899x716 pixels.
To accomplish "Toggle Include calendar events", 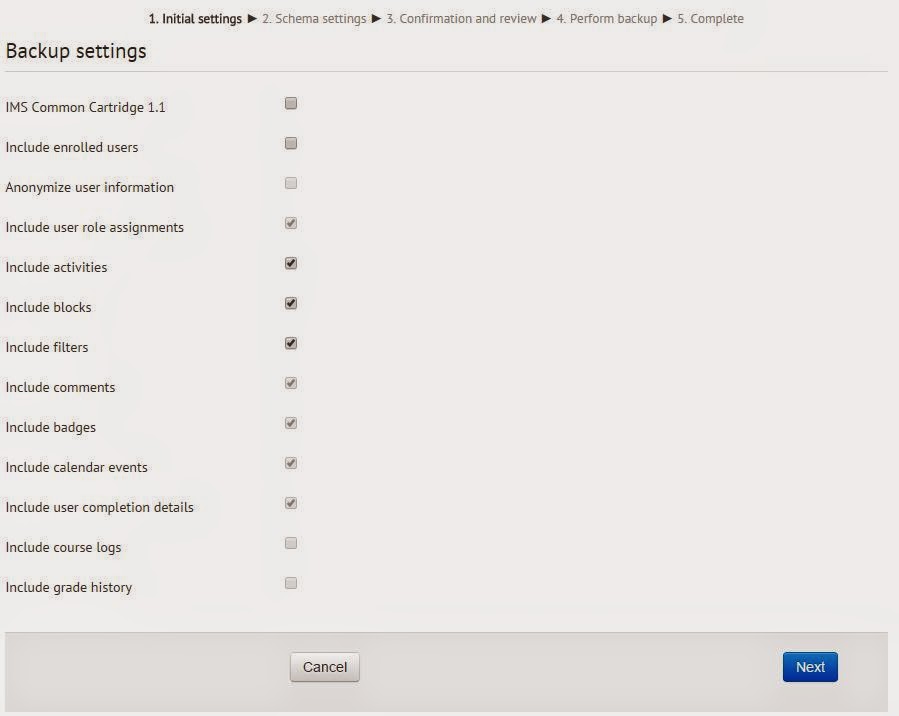I will (290, 463).
